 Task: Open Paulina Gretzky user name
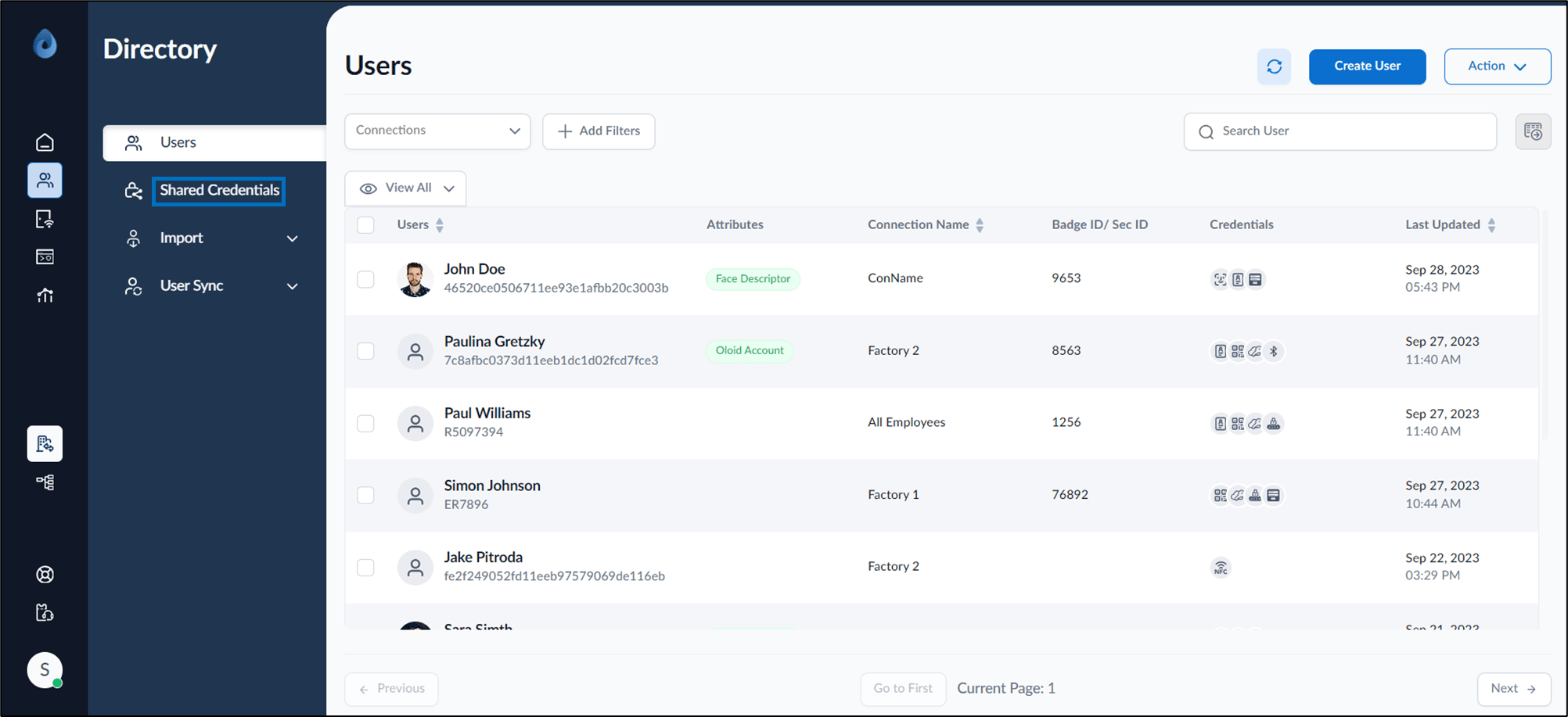point(494,342)
